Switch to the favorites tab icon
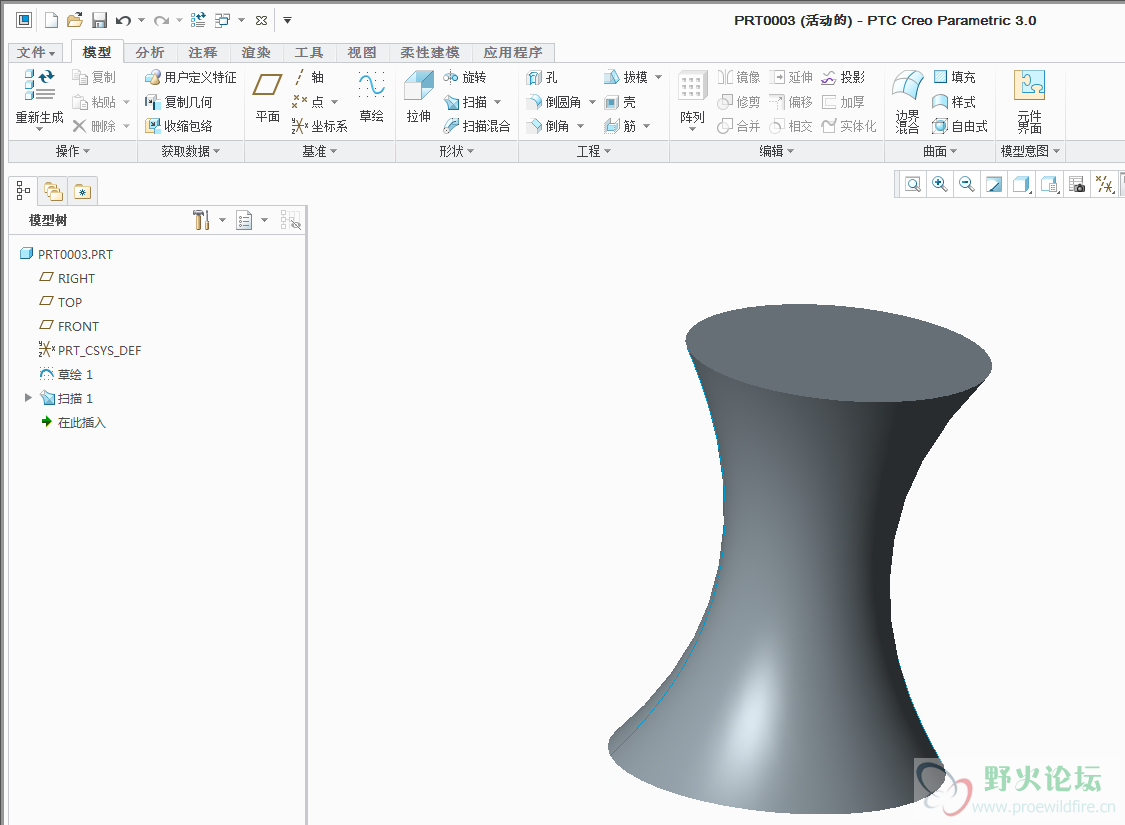The image size is (1125, 825). [83, 192]
